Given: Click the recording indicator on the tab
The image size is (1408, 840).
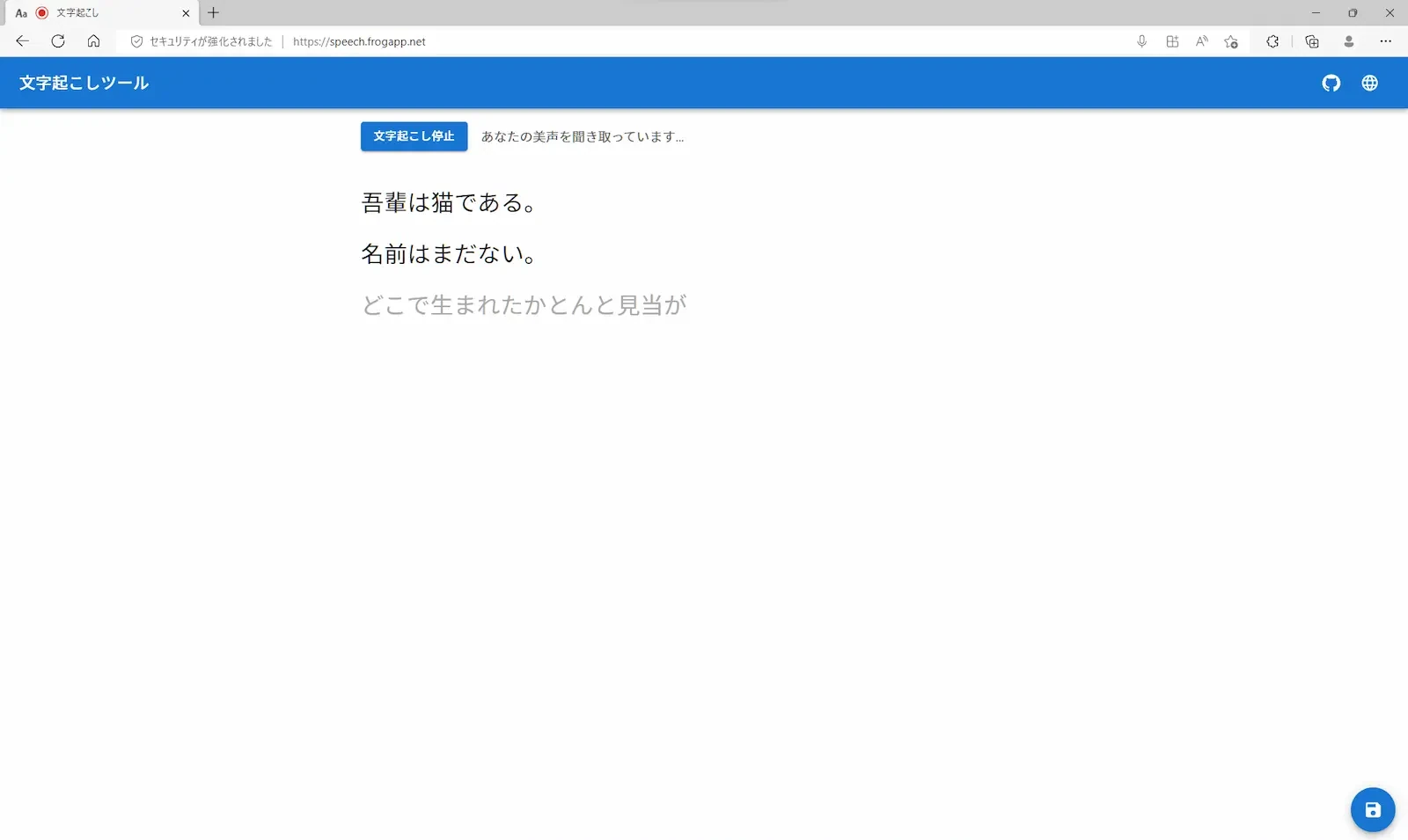Looking at the screenshot, I should pos(41,13).
